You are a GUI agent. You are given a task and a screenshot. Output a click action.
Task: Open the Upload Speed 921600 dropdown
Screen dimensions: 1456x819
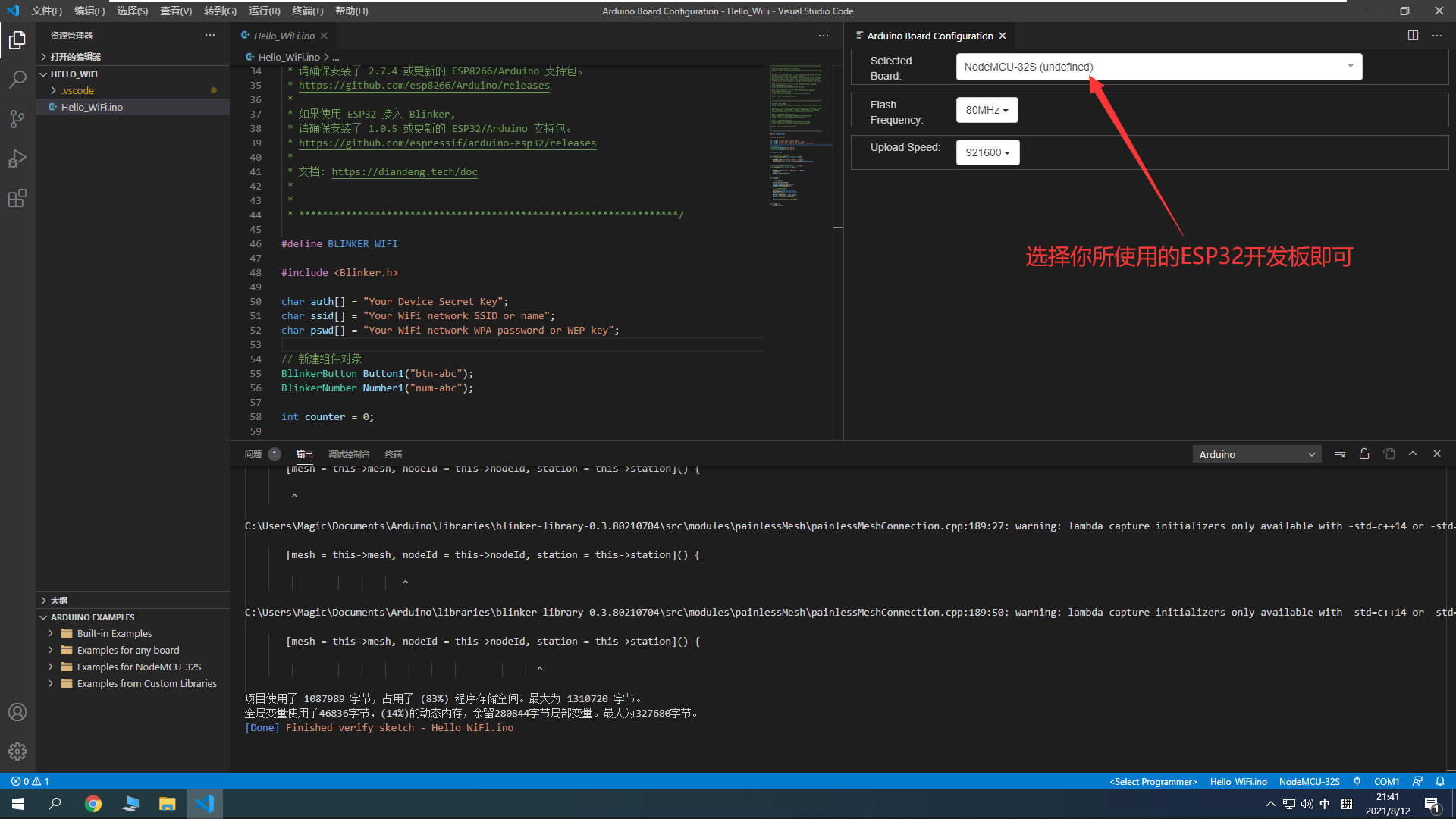987,152
